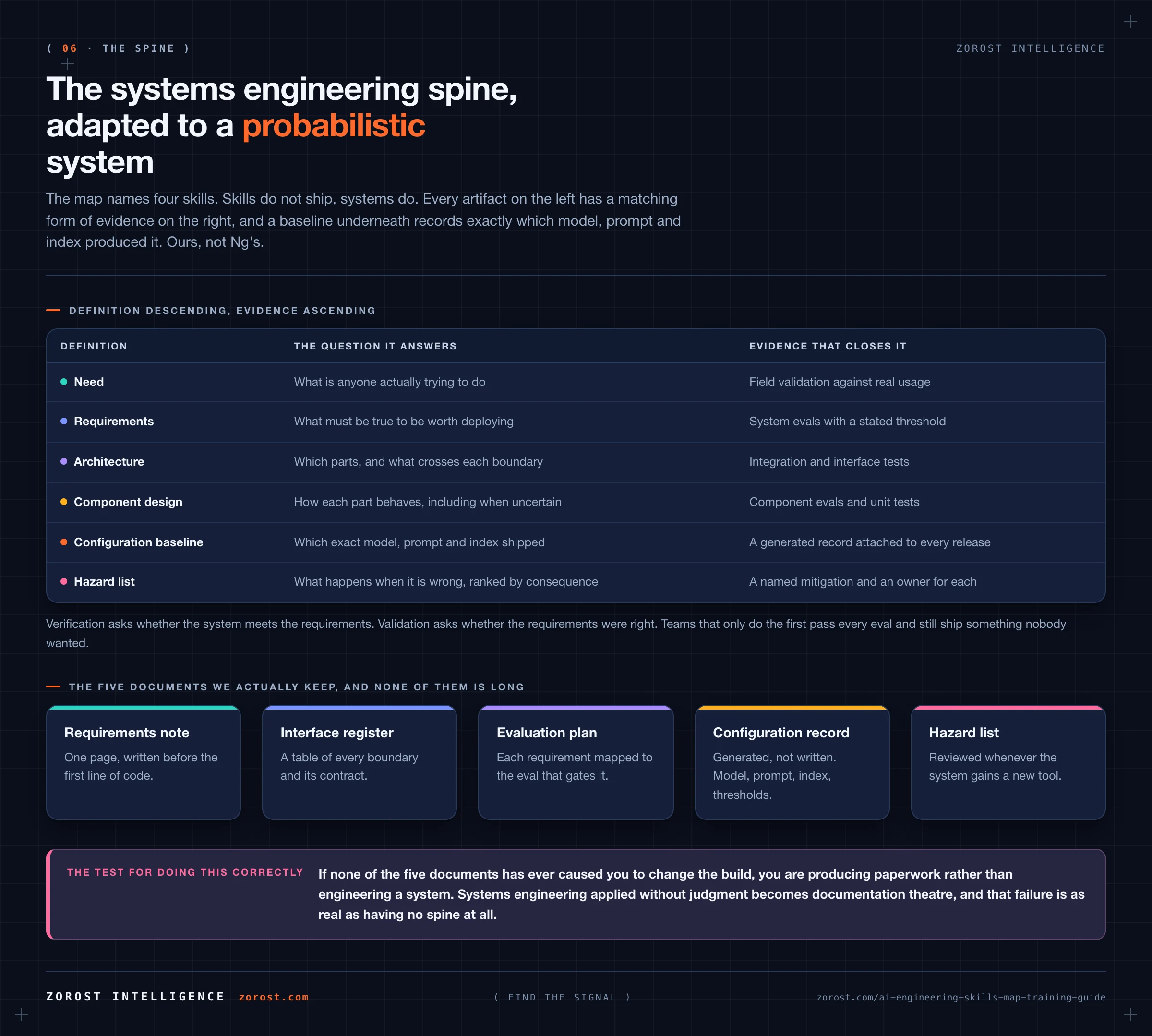Viewport: 1152px width, 1036px height.
Task: Click THE QUESTION IT ANSWERS column header
Action: point(375,346)
